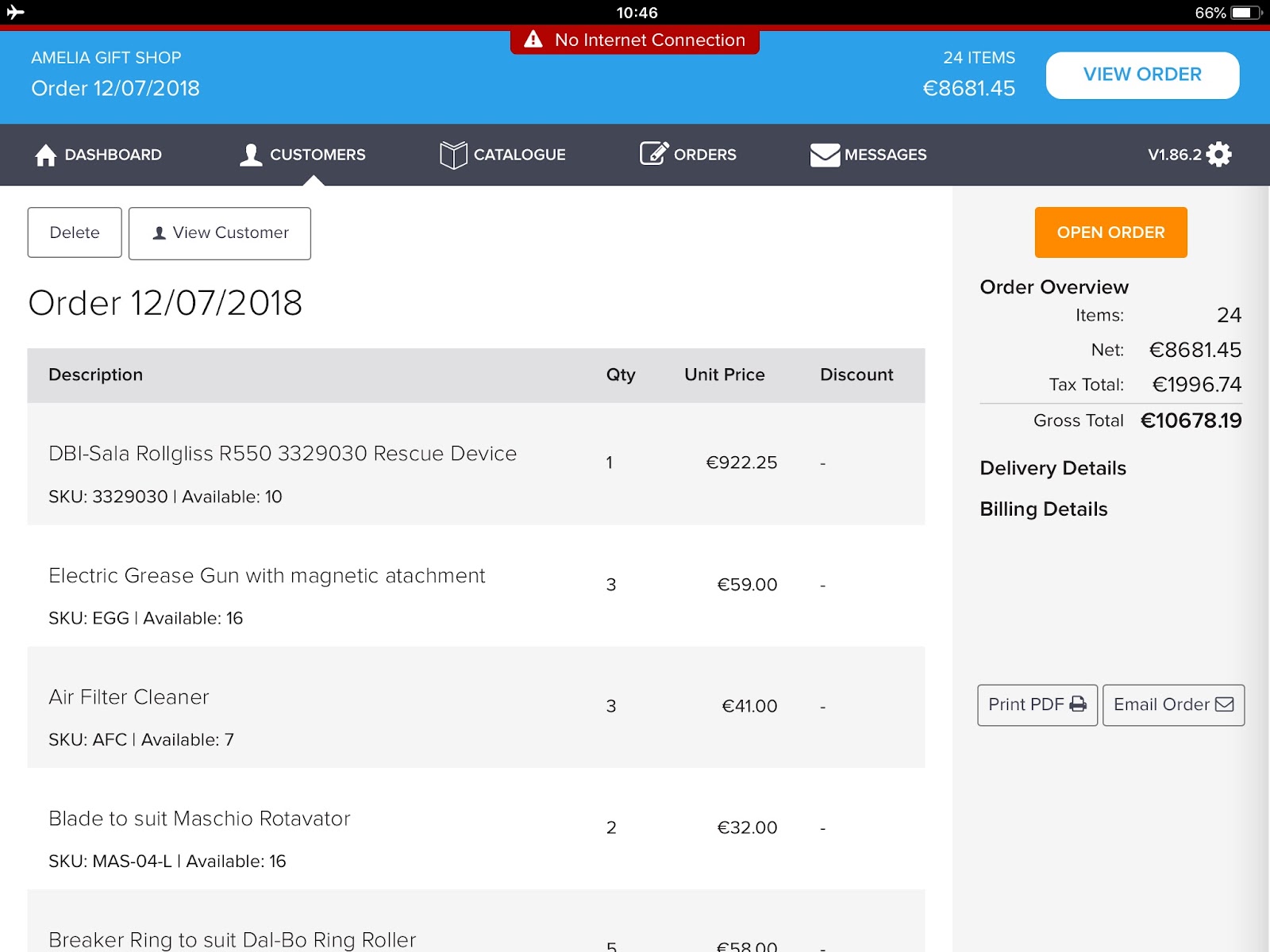
Task: Tap the No Internet Connection banner
Action: click(x=635, y=40)
